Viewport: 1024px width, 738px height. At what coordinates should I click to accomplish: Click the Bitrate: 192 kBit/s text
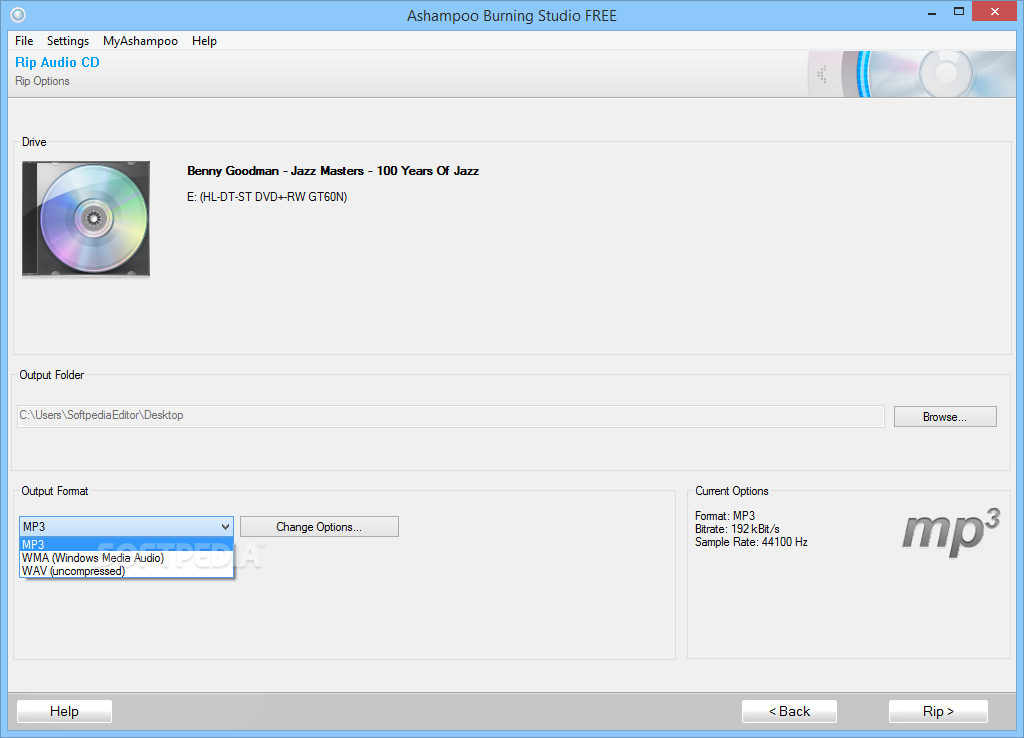coord(737,529)
